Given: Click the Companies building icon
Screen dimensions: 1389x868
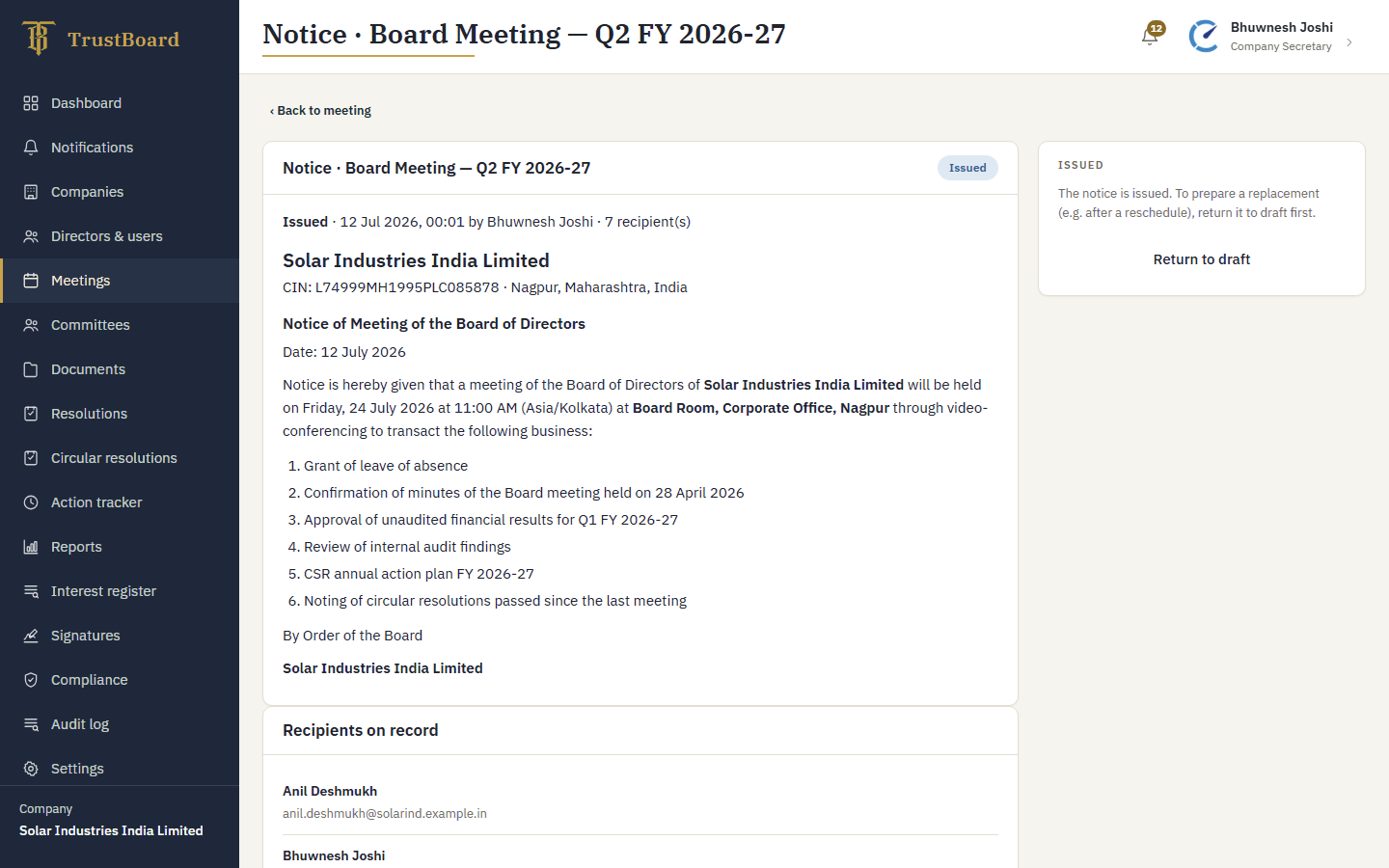Looking at the screenshot, I should tap(31, 192).
